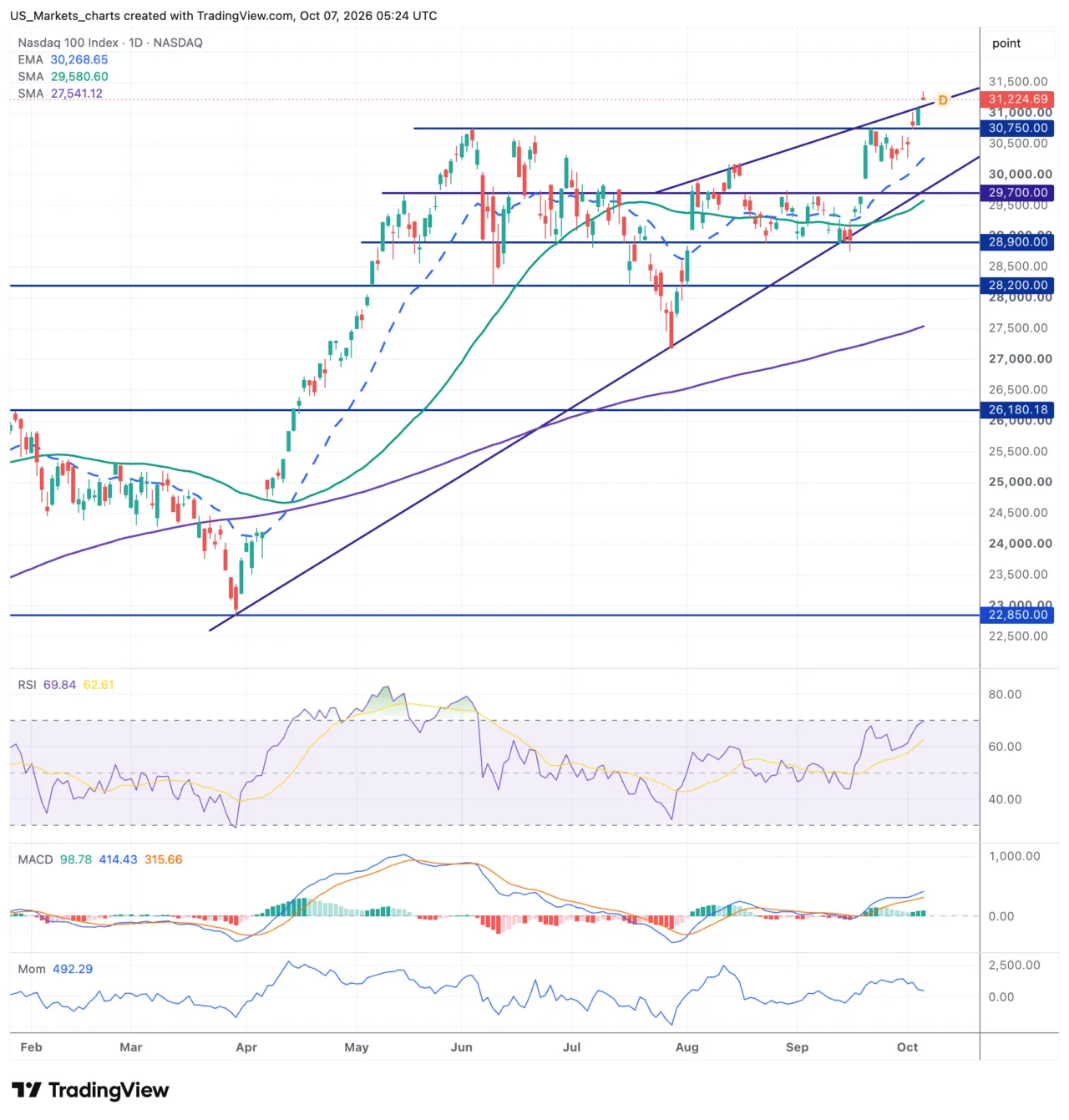This screenshot has width=1069, height=1120.
Task: Click the red current price label 31,224.69
Action: (x=1018, y=99)
